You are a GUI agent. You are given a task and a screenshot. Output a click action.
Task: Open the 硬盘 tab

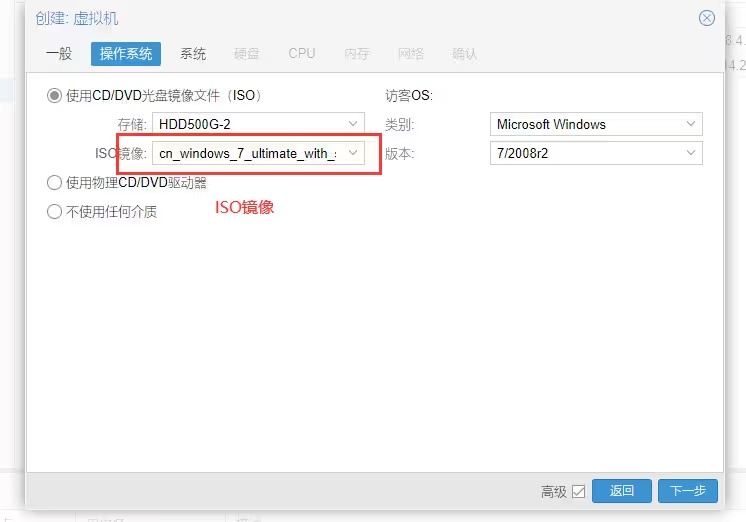[x=246, y=54]
